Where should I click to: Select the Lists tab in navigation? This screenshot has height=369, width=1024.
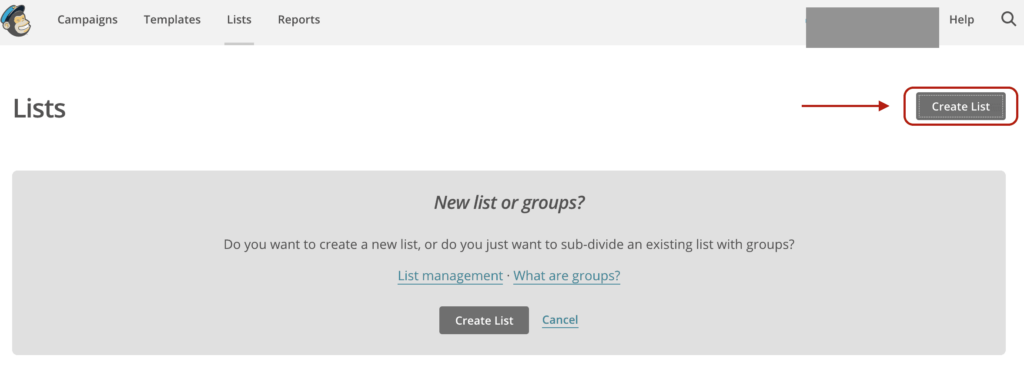click(x=239, y=20)
